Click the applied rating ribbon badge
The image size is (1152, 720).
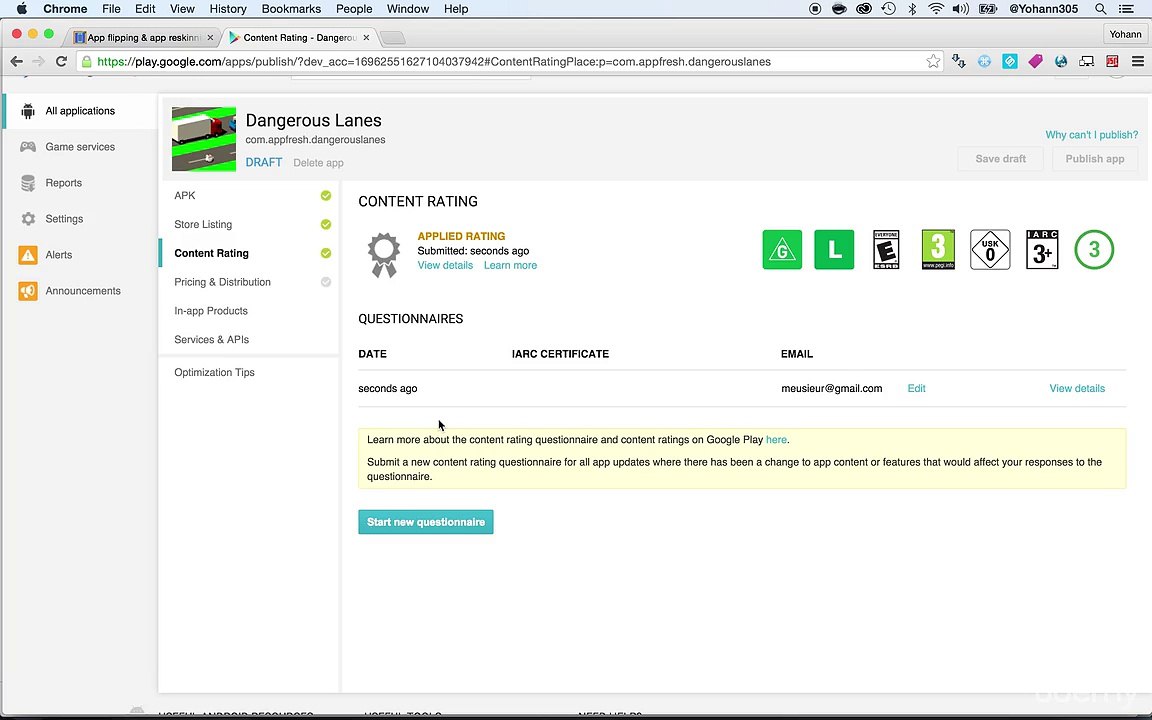pos(384,254)
